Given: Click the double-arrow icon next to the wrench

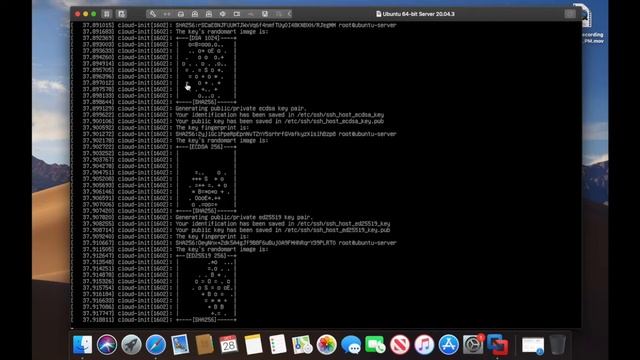Looking at the screenshot, I should pyautogui.click(x=167, y=14).
